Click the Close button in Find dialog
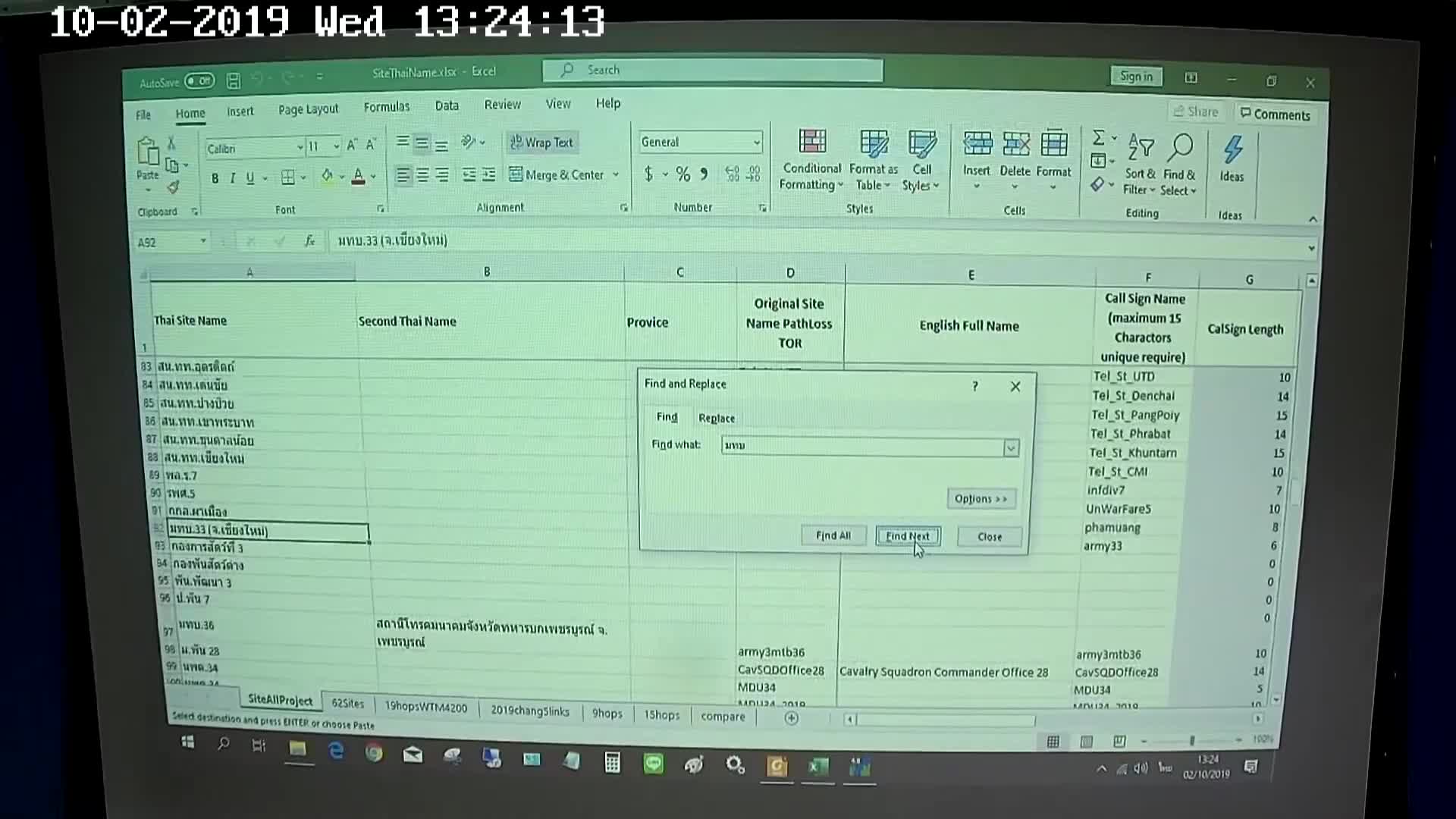Image resolution: width=1456 pixels, height=819 pixels. pos(989,536)
